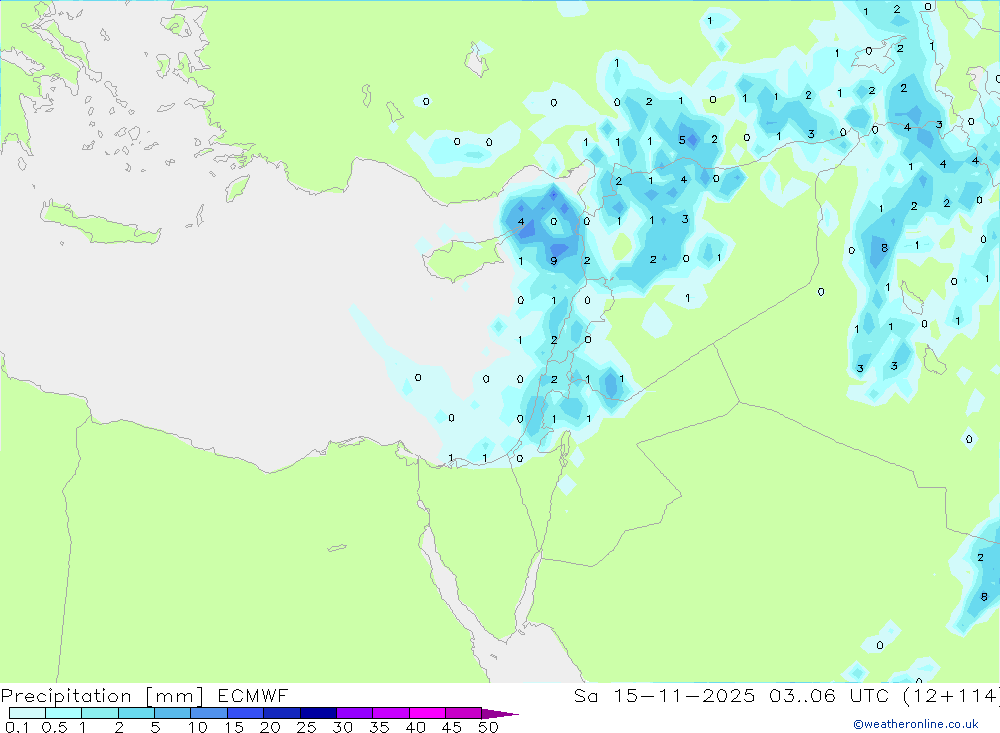Click the 20–25 mm legend color swatch
1000x733 pixels.
(x=282, y=713)
